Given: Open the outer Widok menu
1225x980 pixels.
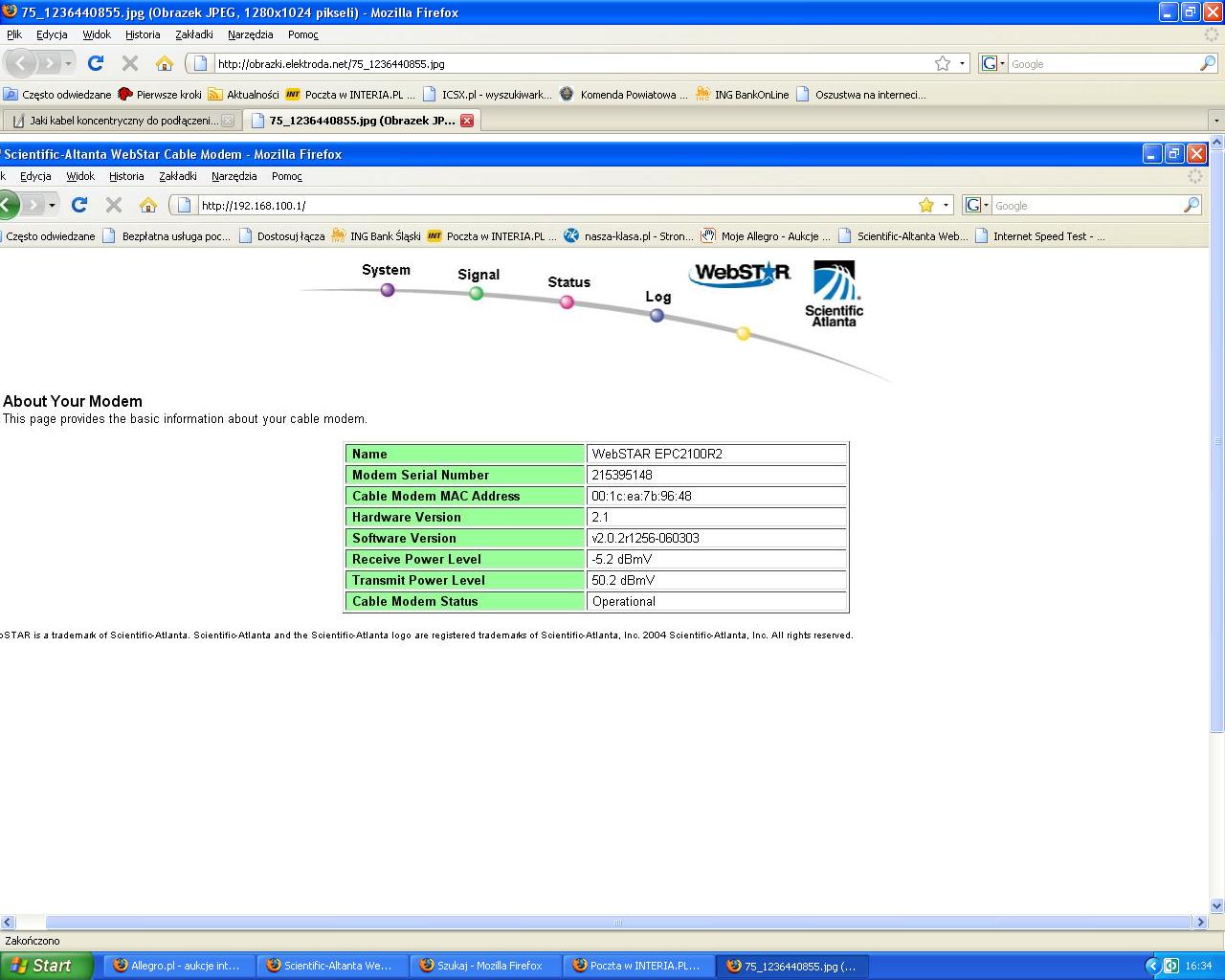Looking at the screenshot, I should coord(97,34).
